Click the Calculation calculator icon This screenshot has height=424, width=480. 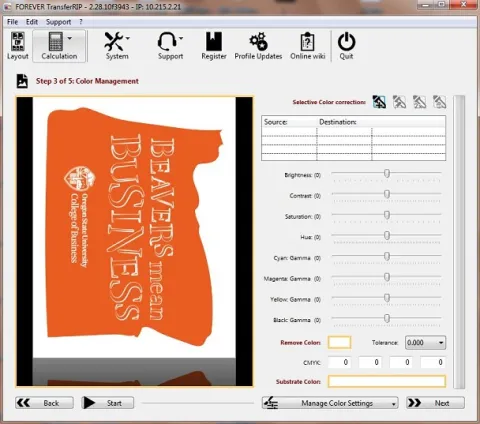pyautogui.click(x=55, y=41)
